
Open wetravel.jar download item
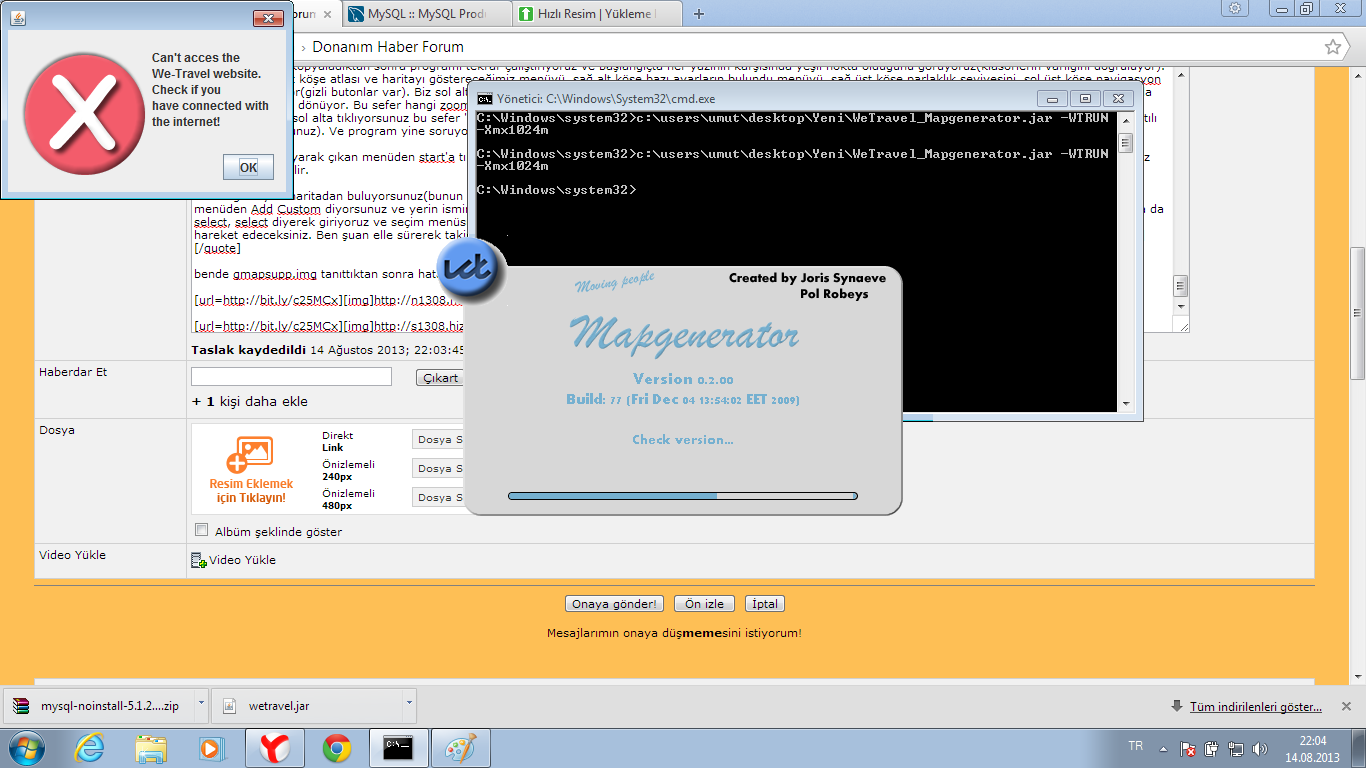coord(306,706)
